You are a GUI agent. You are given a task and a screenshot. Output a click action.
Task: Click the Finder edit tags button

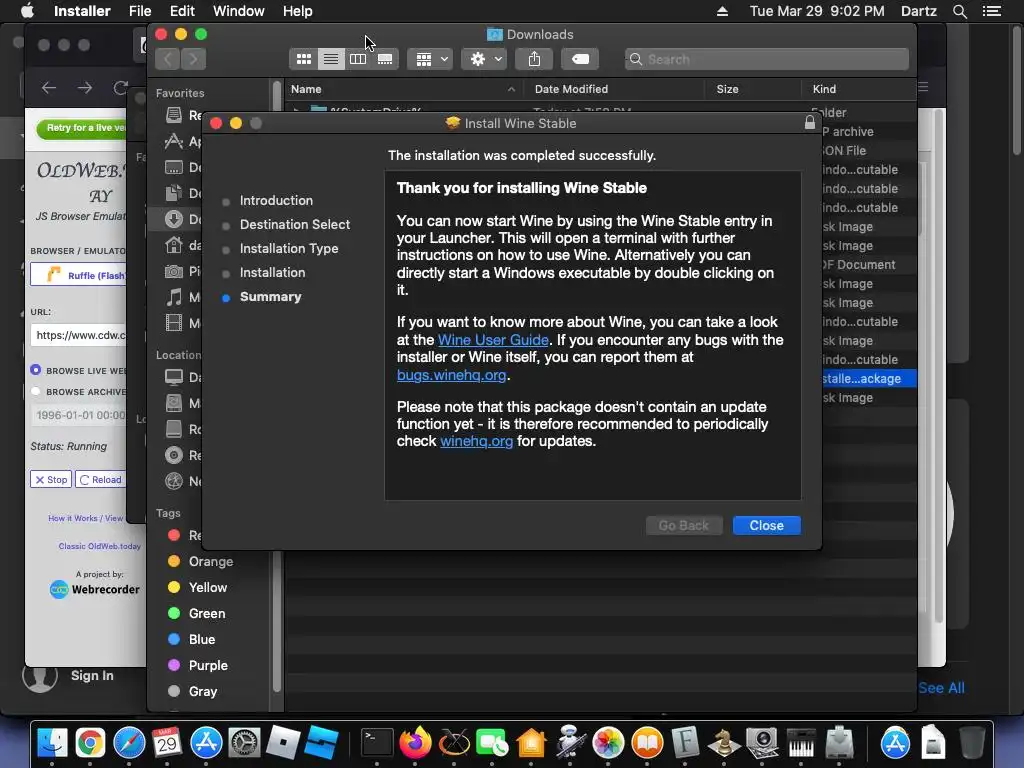(580, 59)
